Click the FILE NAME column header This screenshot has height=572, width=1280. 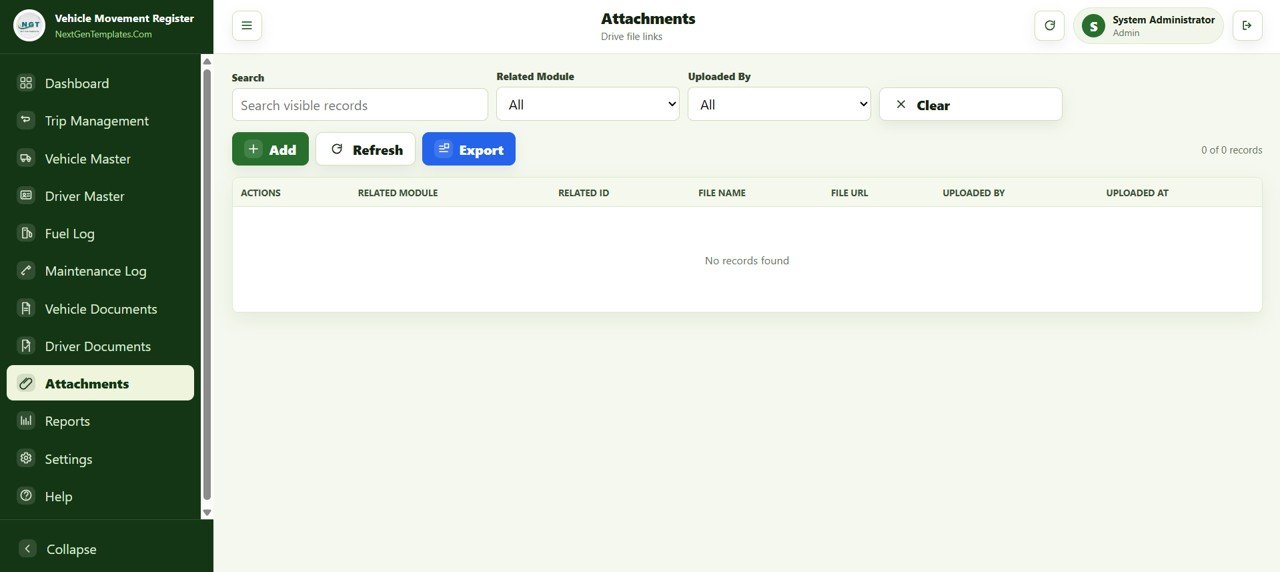pos(722,193)
